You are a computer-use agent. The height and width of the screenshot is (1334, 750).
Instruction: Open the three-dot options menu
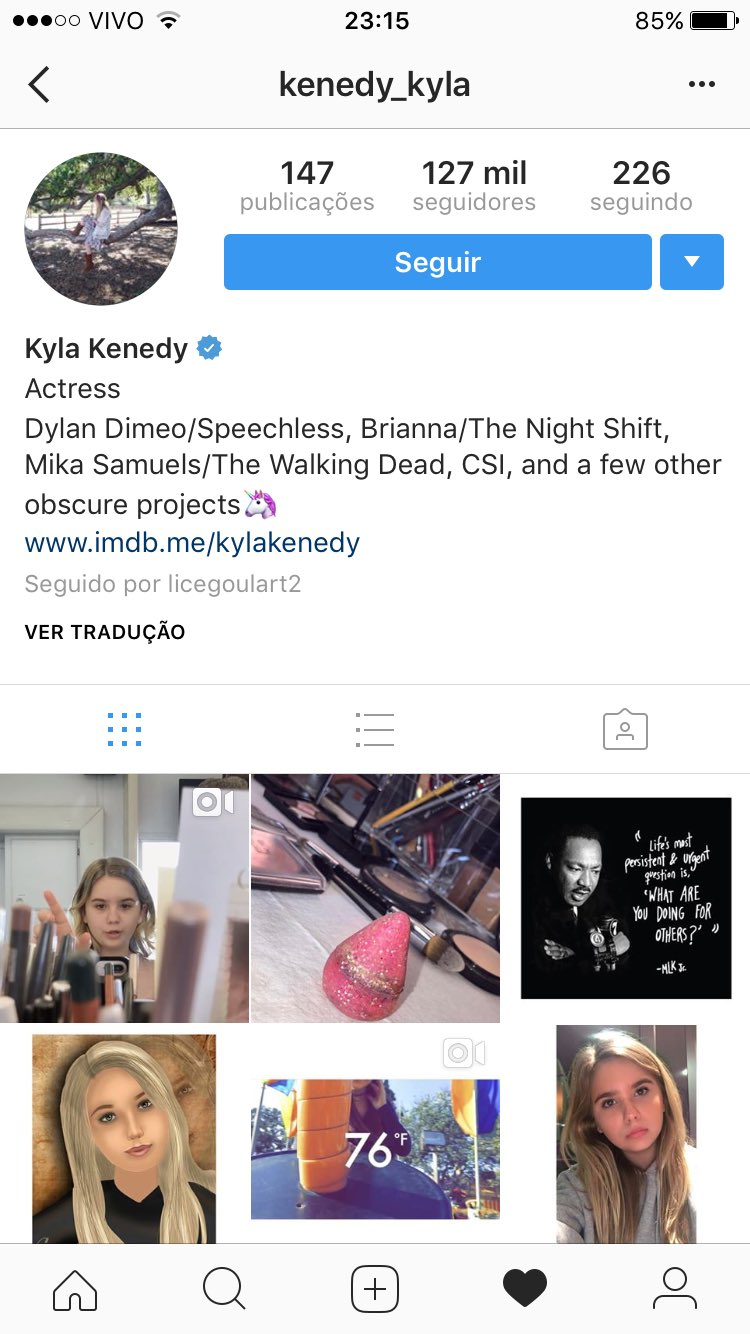point(702,85)
